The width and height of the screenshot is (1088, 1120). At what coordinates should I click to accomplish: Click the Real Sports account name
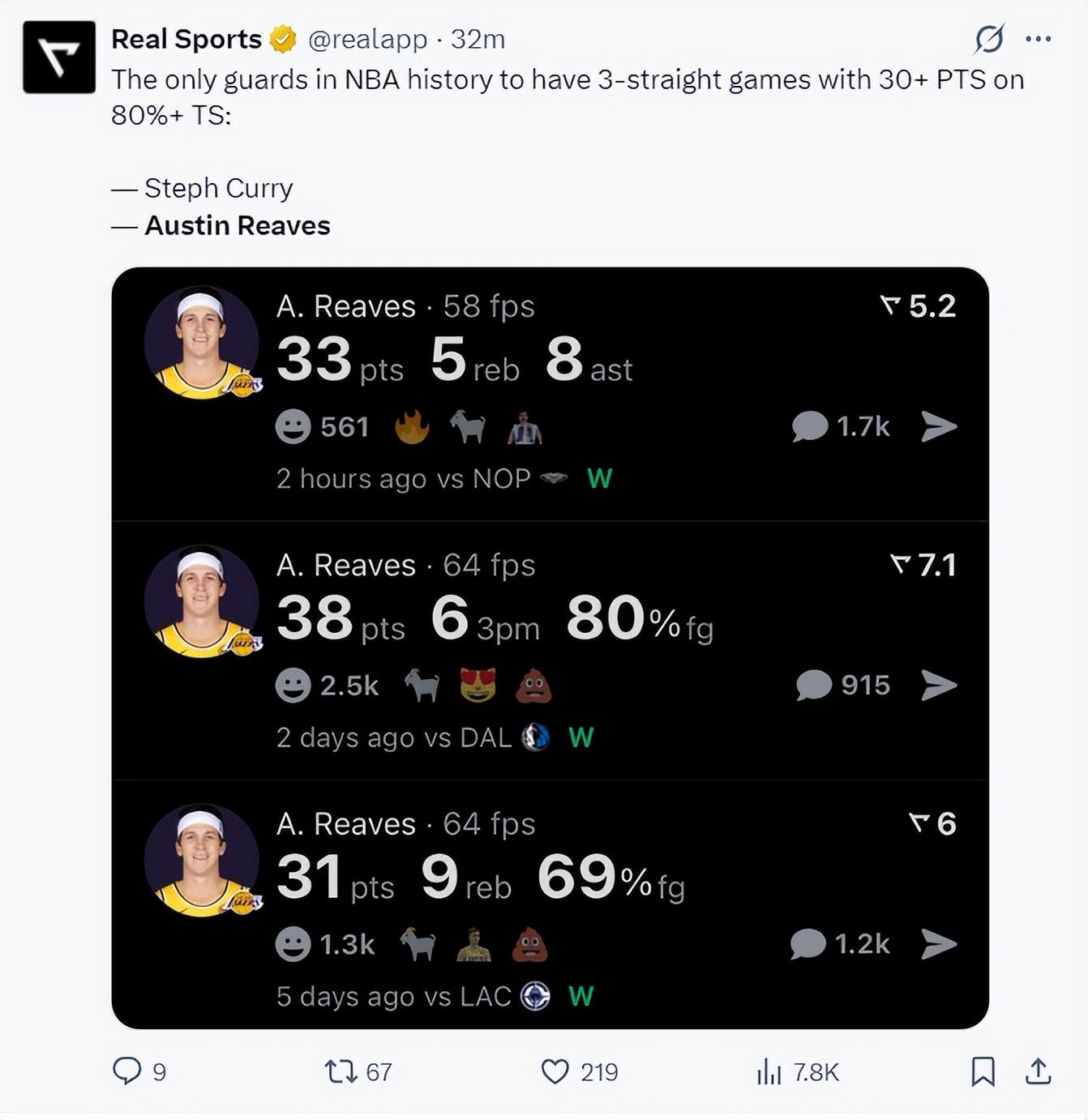click(186, 39)
